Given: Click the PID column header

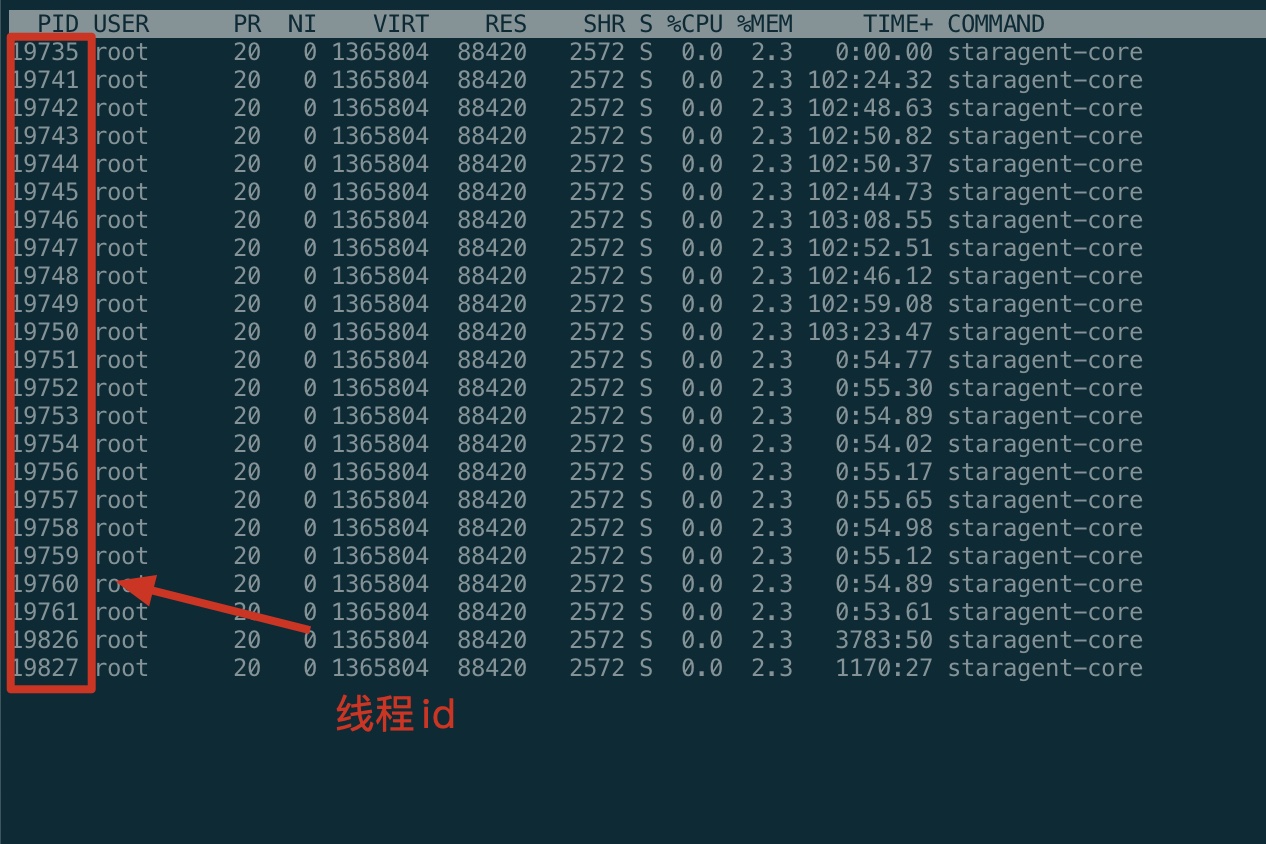Looking at the screenshot, I should [x=58, y=24].
